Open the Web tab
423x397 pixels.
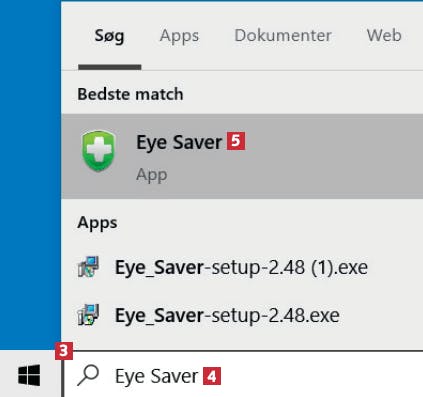(384, 36)
